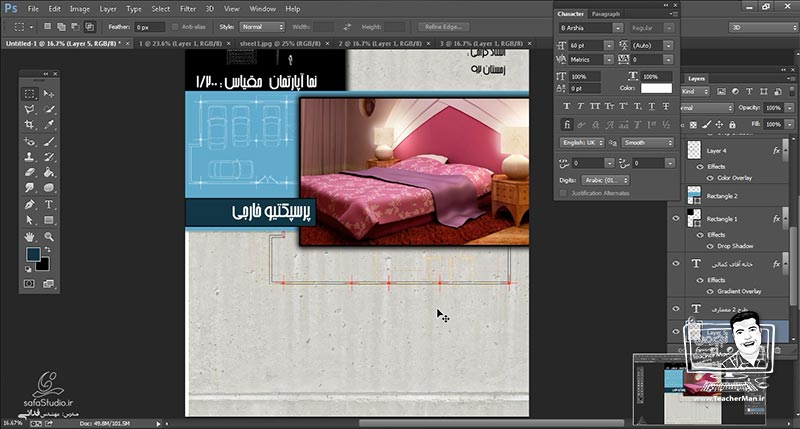Image resolution: width=800 pixels, height=429 pixels.
Task: Open the 60 pt font size dropdown
Action: pos(609,45)
